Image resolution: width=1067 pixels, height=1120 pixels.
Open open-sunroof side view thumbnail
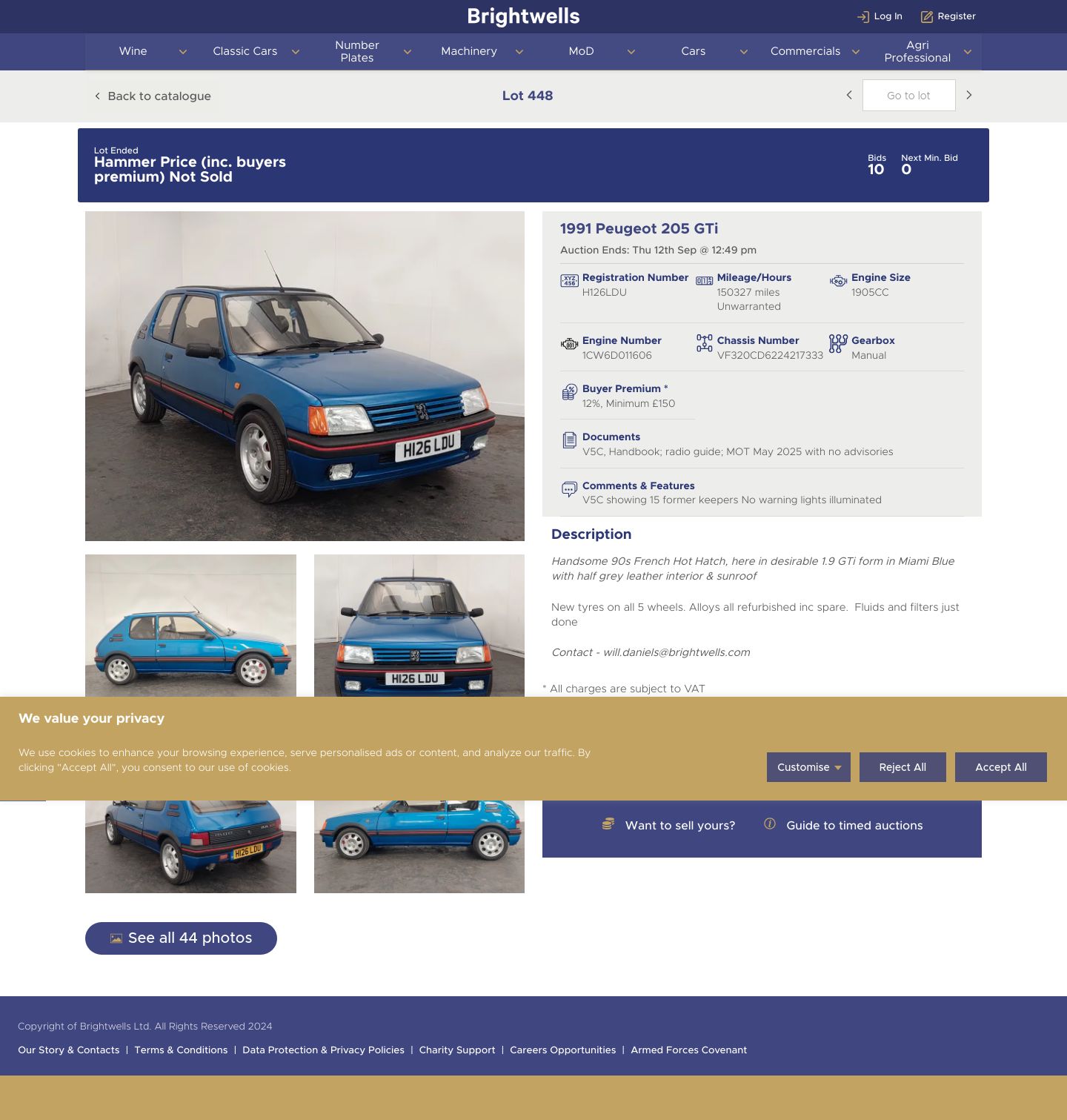pyautogui.click(x=419, y=846)
